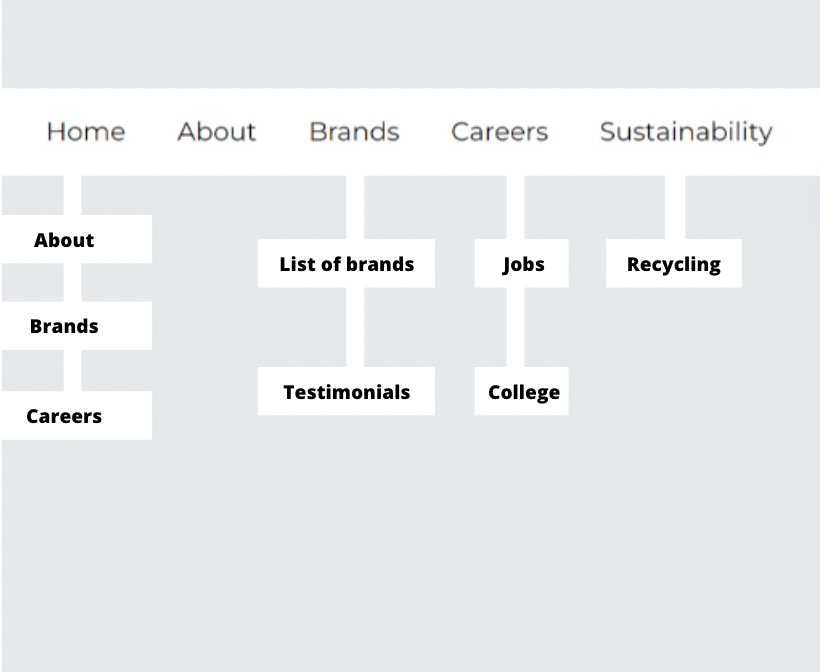The width and height of the screenshot is (820, 672).
Task: Click connector between bold About and bold Brands
Action: [72, 282]
